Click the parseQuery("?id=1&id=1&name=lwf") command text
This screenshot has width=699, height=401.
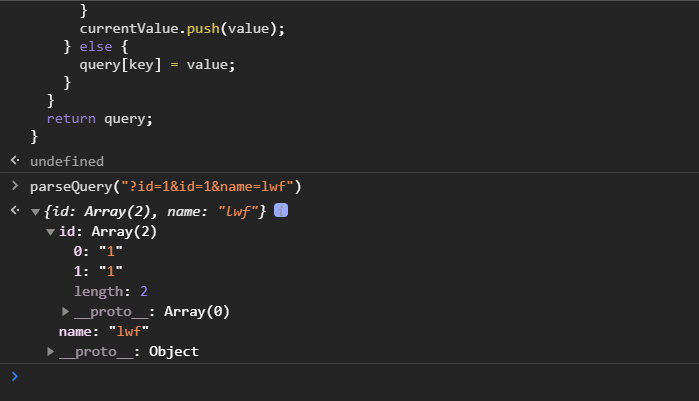[165, 186]
